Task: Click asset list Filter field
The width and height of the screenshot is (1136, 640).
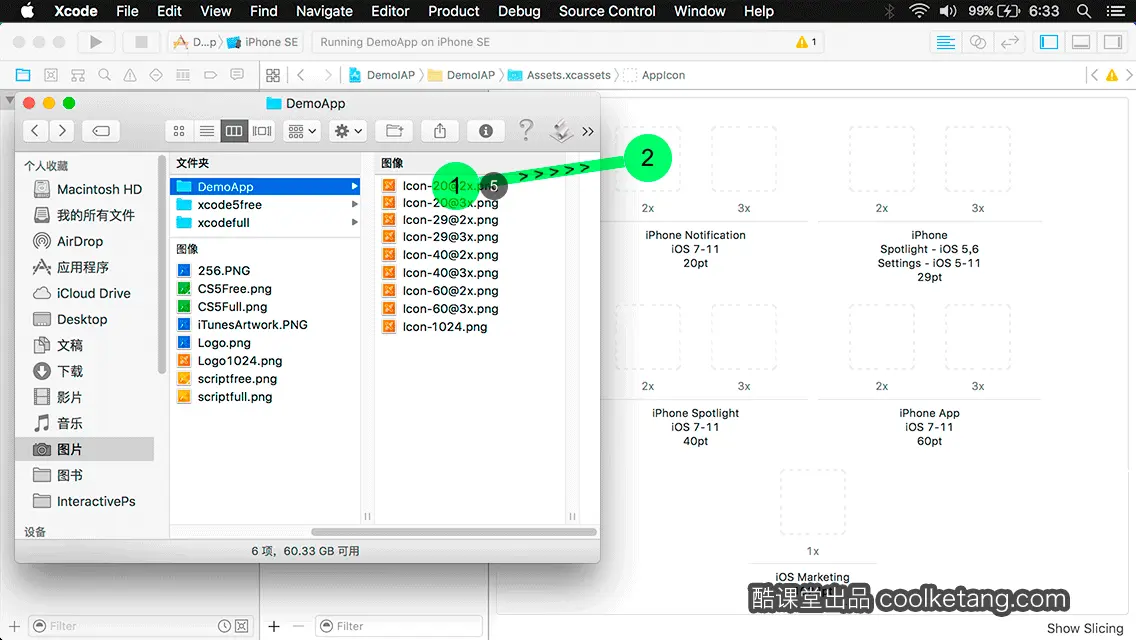Action: (x=399, y=626)
